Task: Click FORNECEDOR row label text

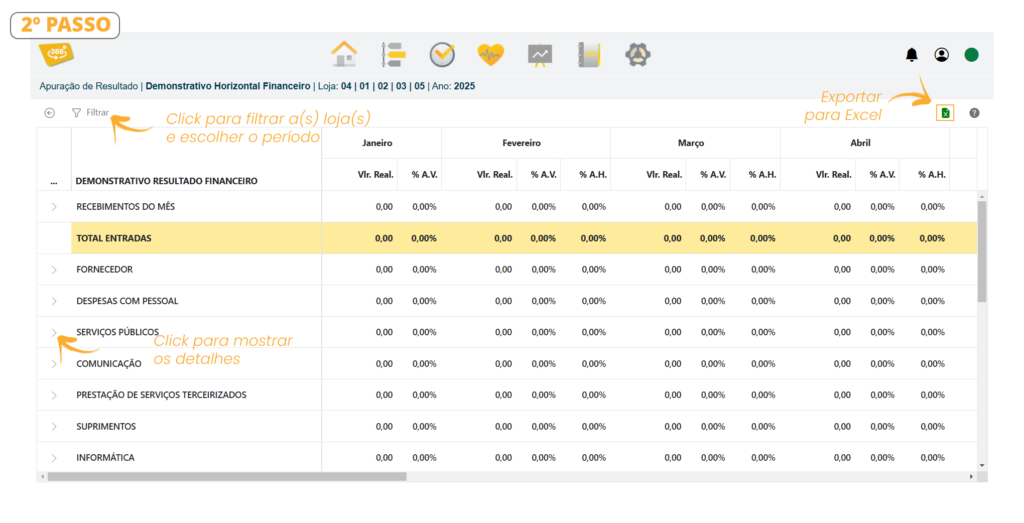Action: tap(104, 270)
